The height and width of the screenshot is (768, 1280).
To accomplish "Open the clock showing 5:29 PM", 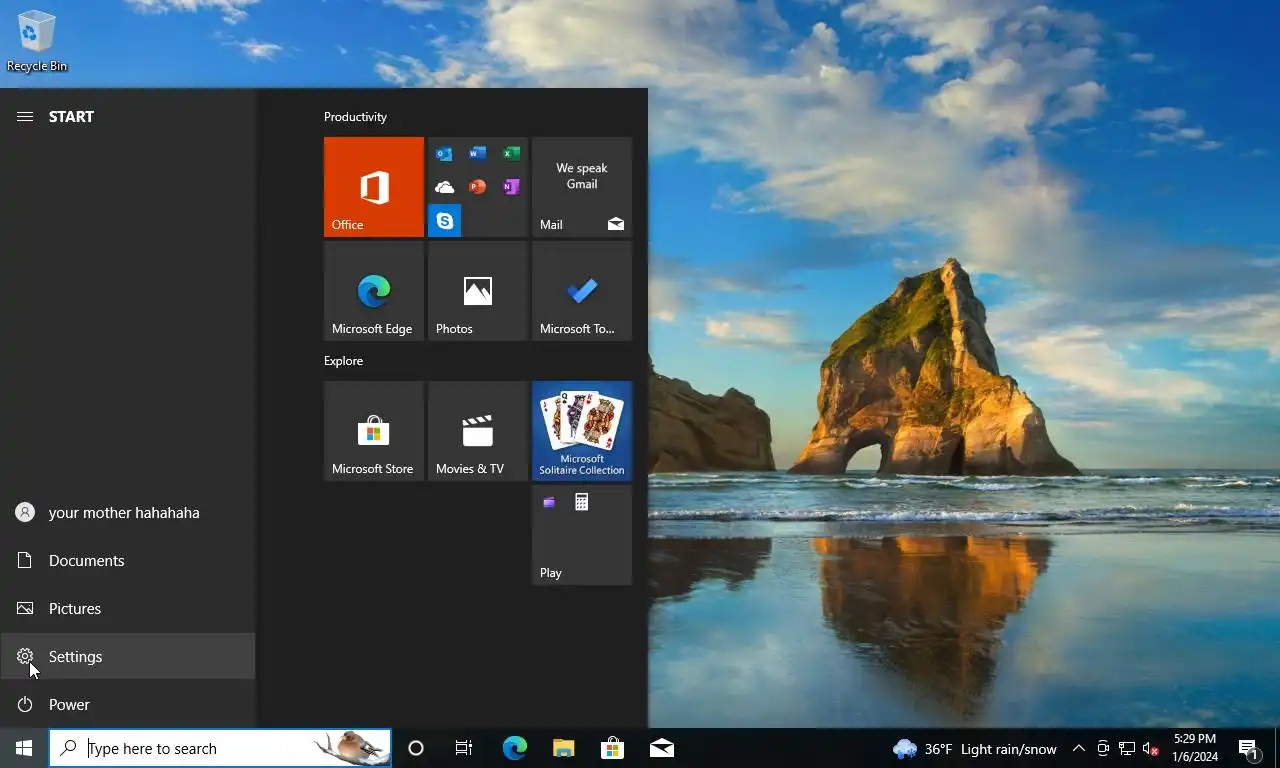I will coord(1195,748).
